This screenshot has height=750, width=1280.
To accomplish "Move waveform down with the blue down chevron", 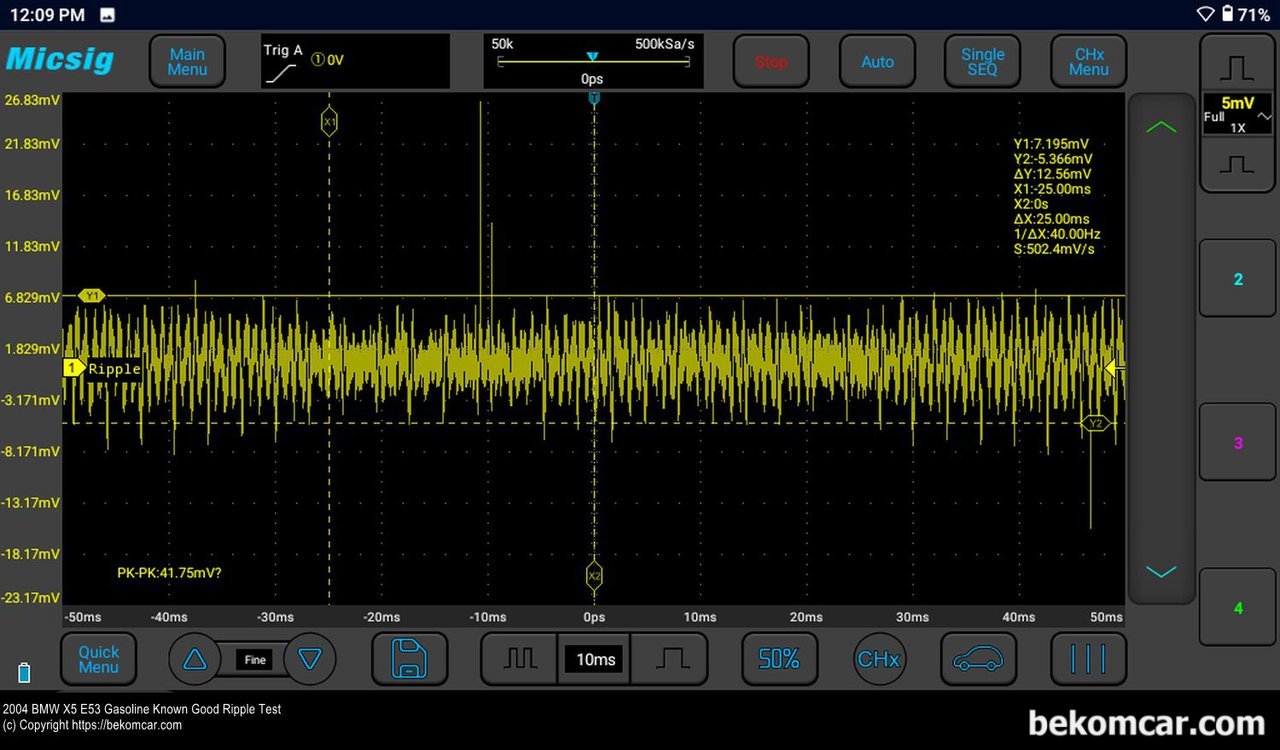I will (x=1161, y=572).
